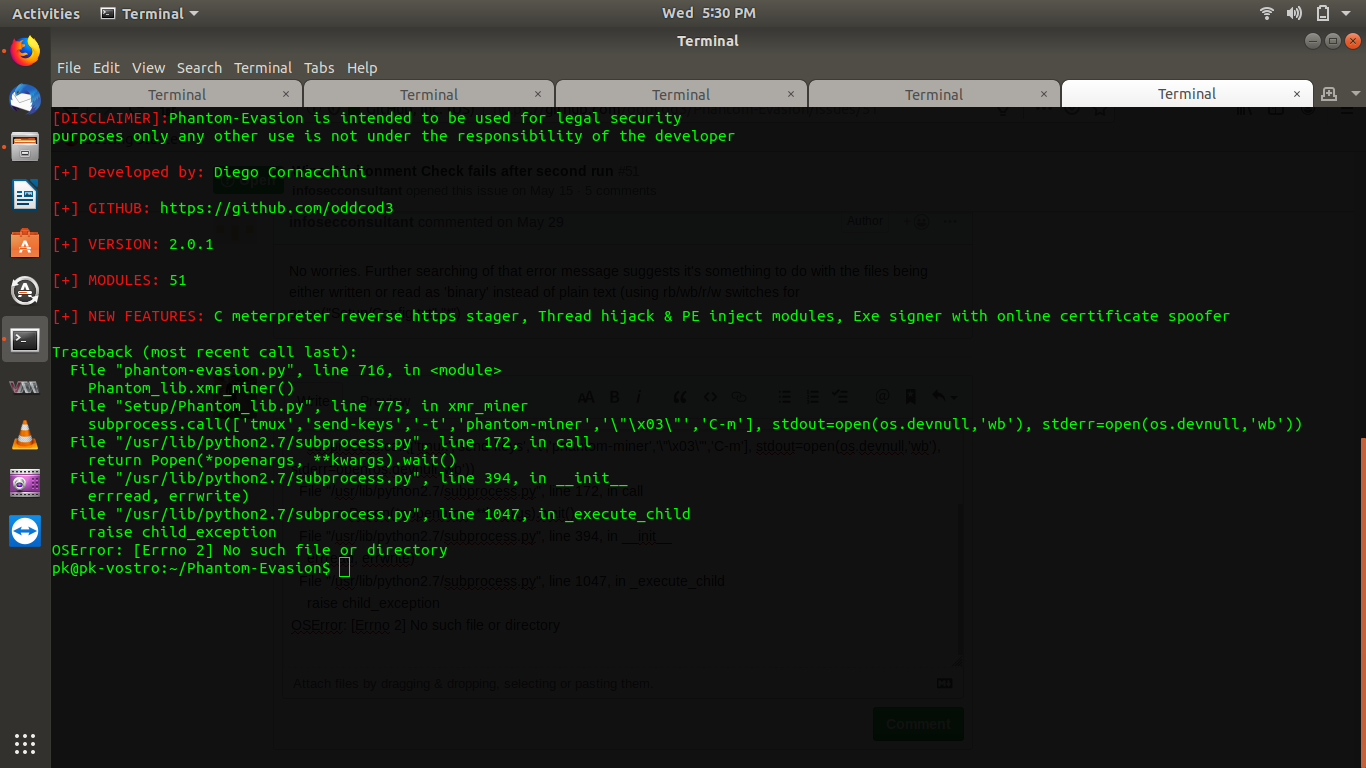Open a new terminal tab with the plus icon
The image size is (1366, 768).
[x=1330, y=92]
